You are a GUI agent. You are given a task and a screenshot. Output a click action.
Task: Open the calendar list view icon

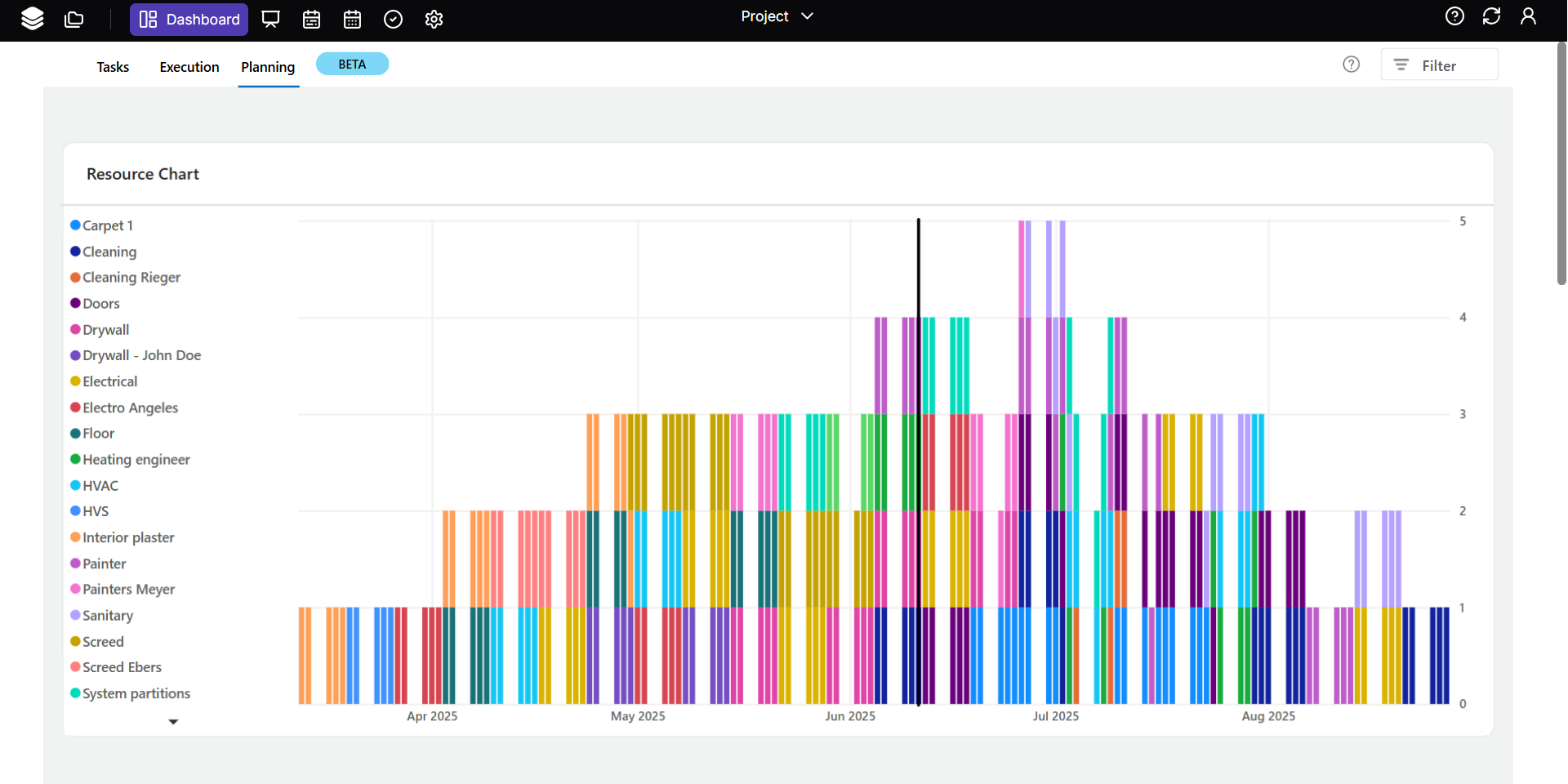311,19
